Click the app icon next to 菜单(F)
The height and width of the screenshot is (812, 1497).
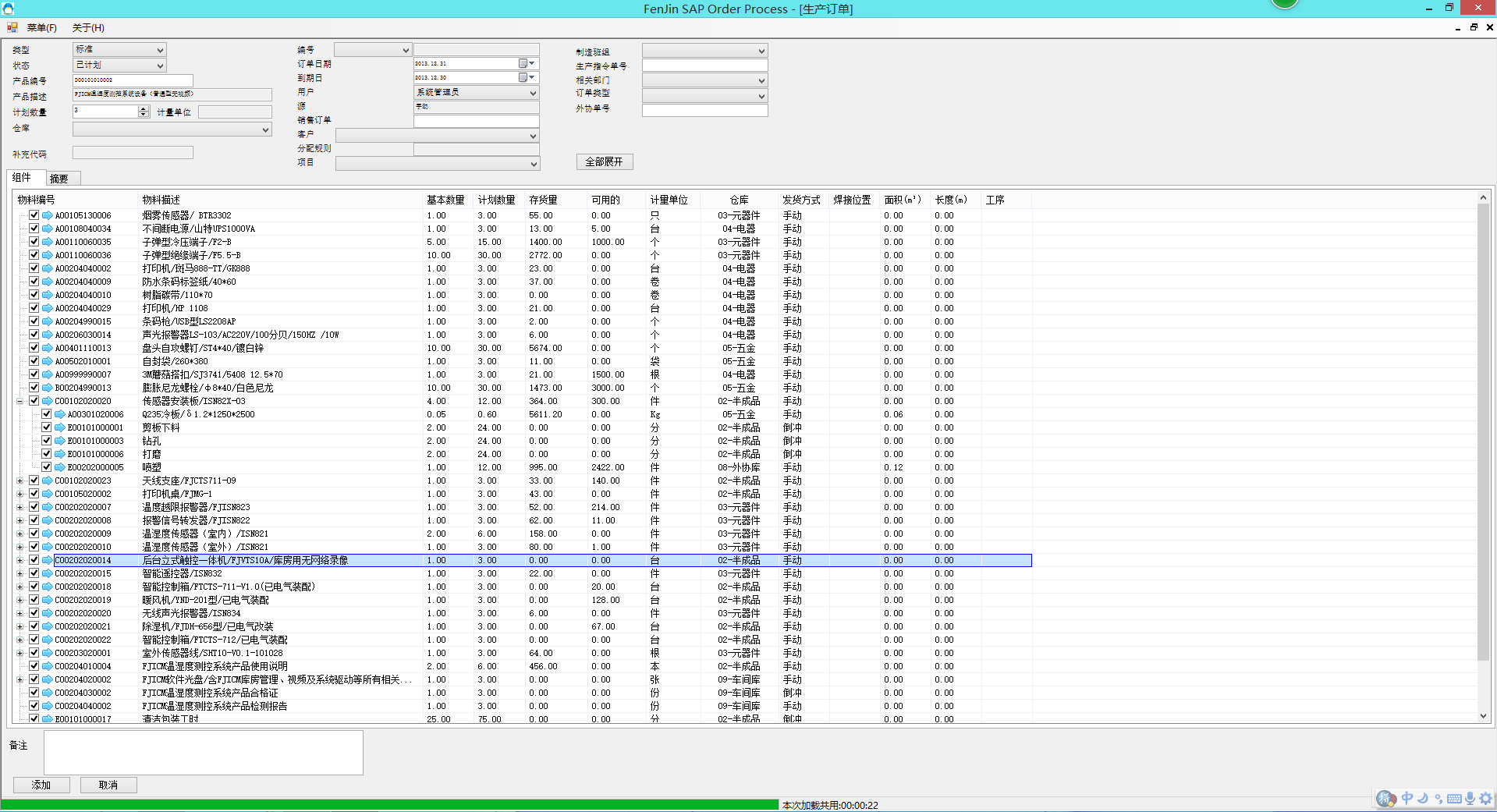coord(12,27)
